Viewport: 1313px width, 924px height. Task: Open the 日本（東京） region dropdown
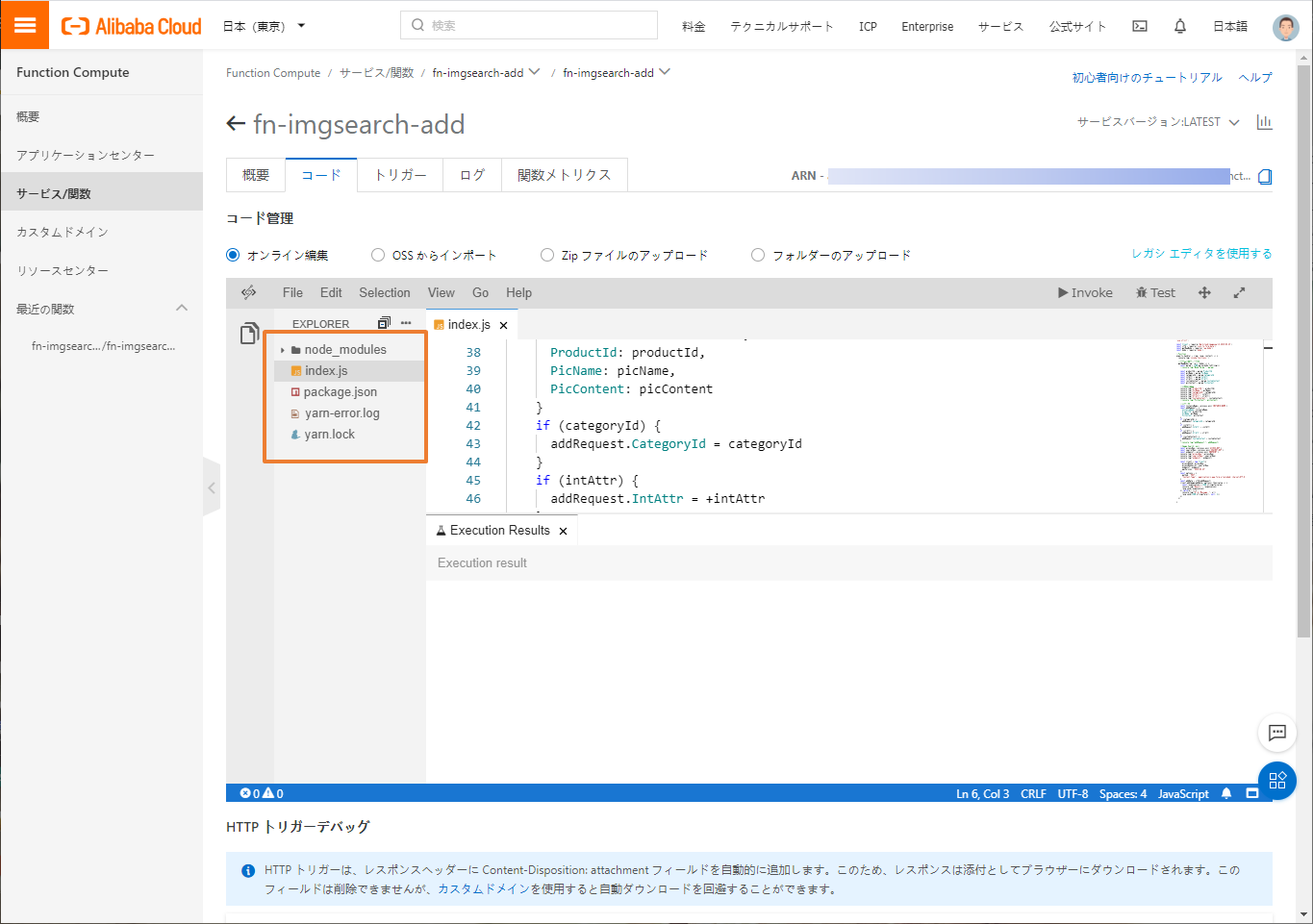coord(265,26)
